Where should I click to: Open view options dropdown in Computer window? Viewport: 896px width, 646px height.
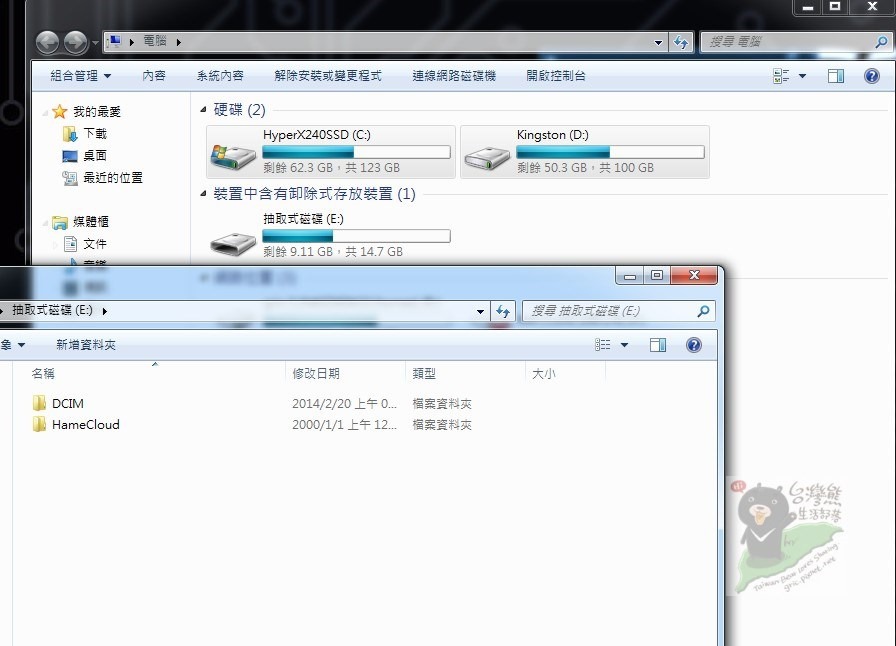[x=802, y=76]
